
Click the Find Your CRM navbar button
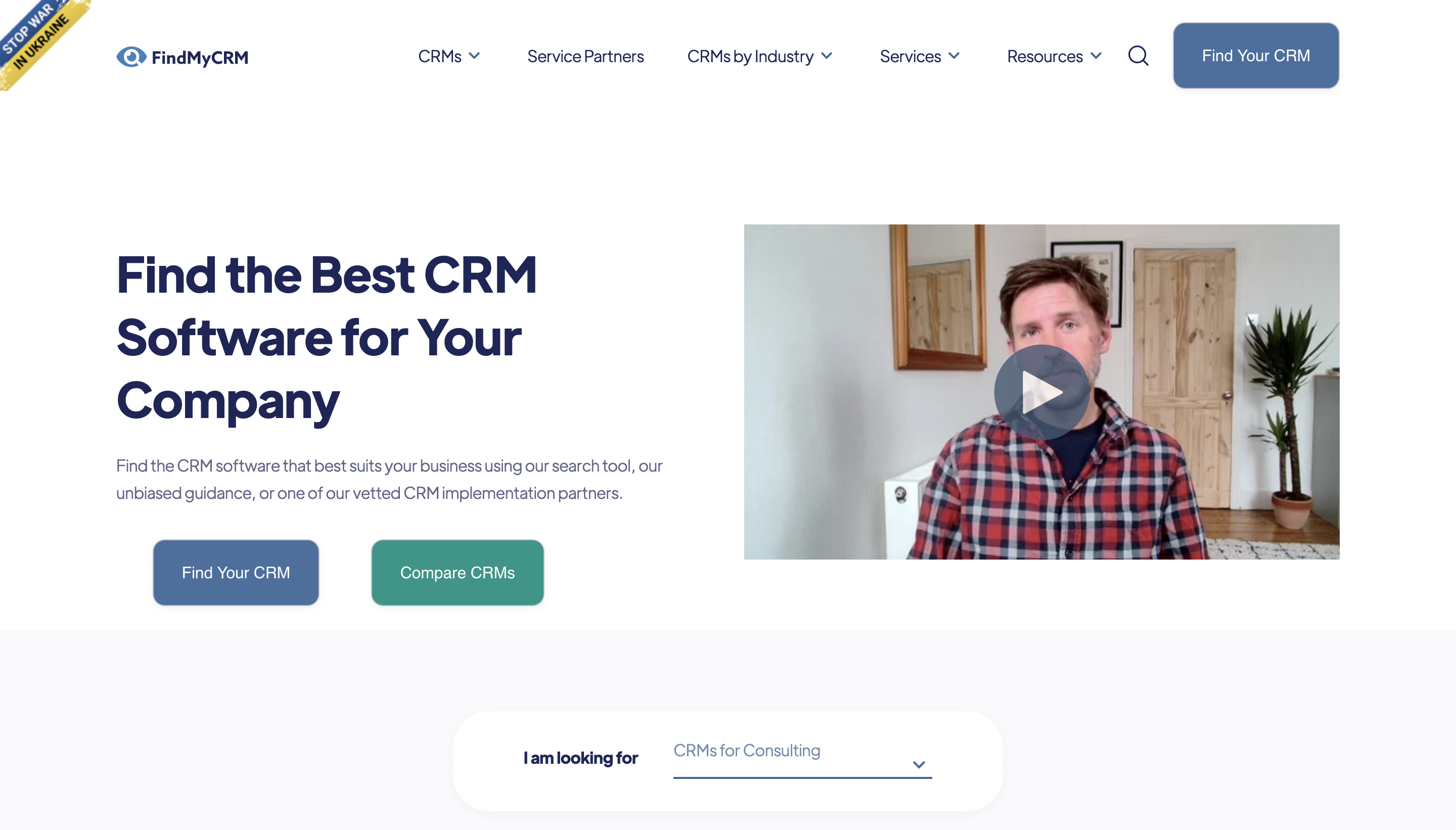1256,55
